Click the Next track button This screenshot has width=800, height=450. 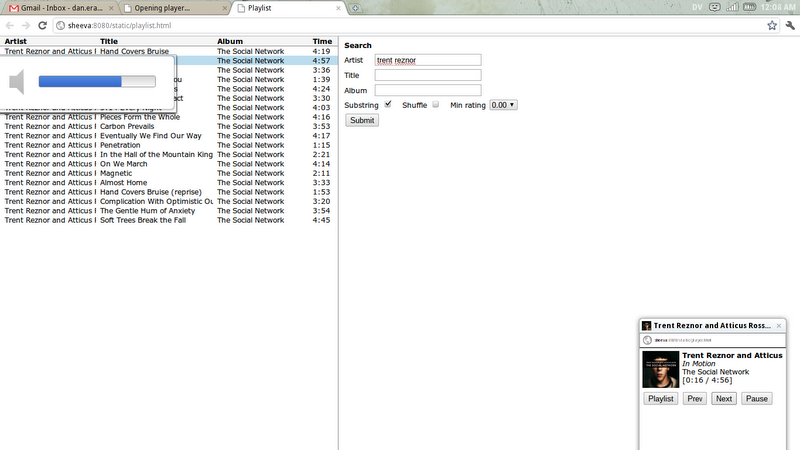point(723,398)
